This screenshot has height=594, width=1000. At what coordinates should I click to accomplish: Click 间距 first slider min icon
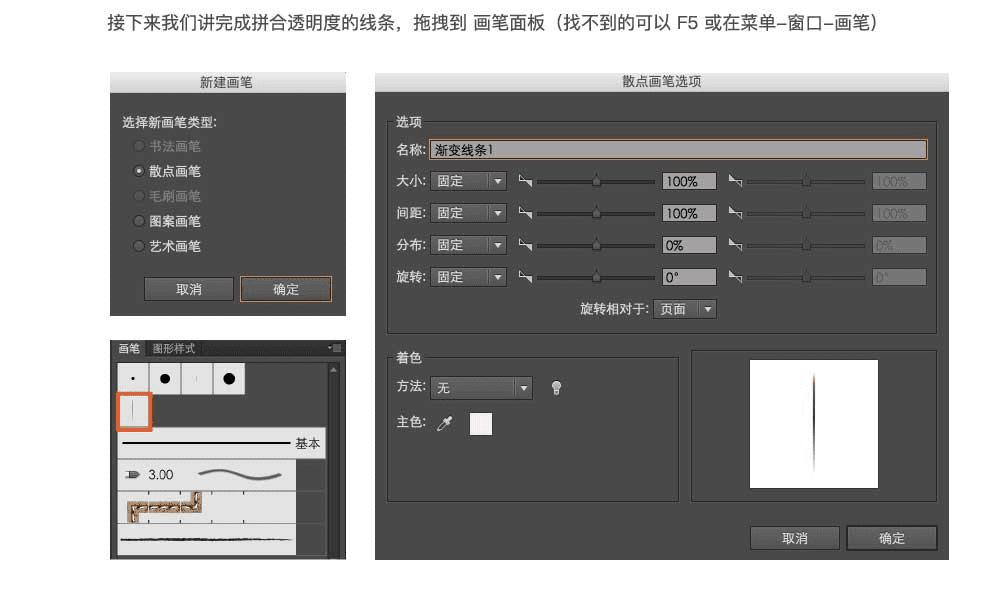pos(525,213)
